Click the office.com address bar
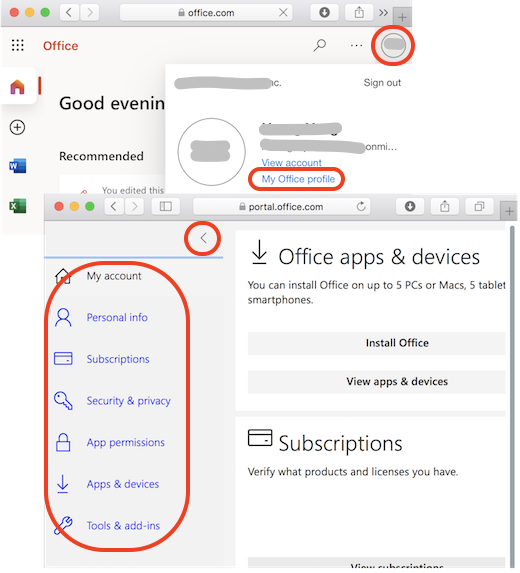The image size is (520, 573). (206, 13)
